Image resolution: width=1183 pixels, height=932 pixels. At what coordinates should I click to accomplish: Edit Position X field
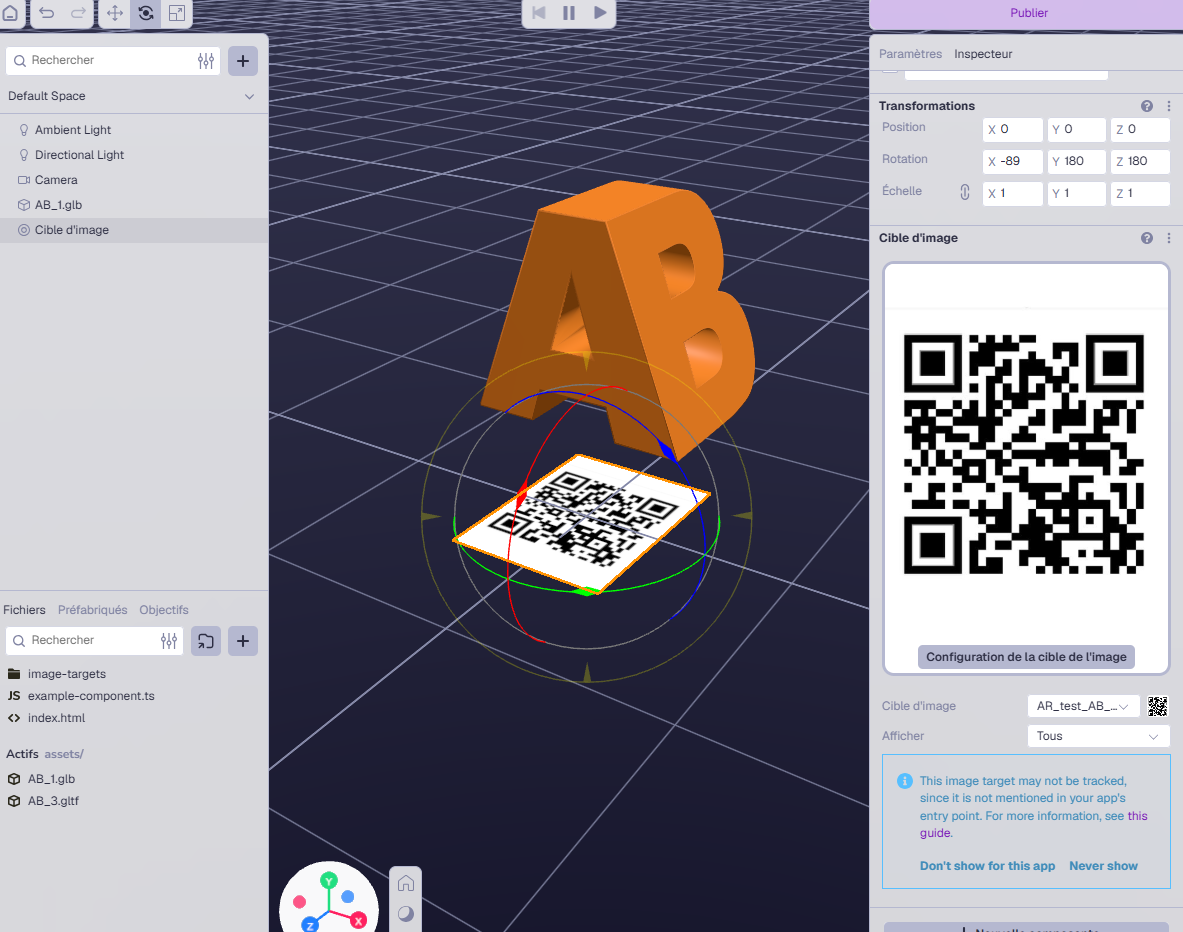click(1012, 130)
